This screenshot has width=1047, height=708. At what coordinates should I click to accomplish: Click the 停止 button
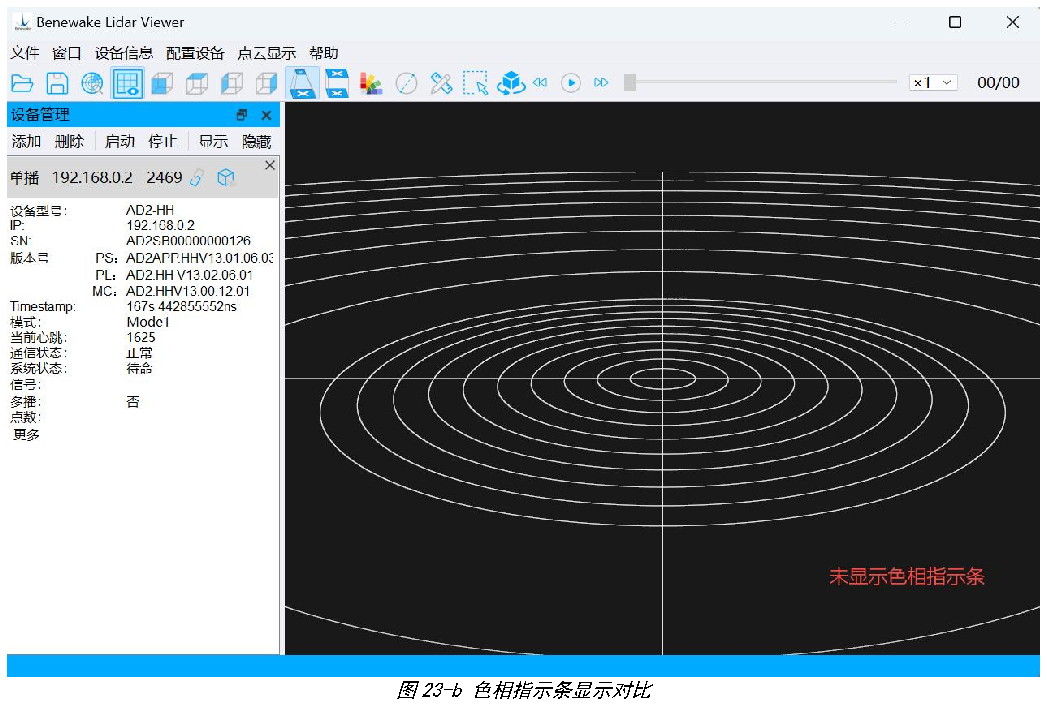pyautogui.click(x=163, y=142)
